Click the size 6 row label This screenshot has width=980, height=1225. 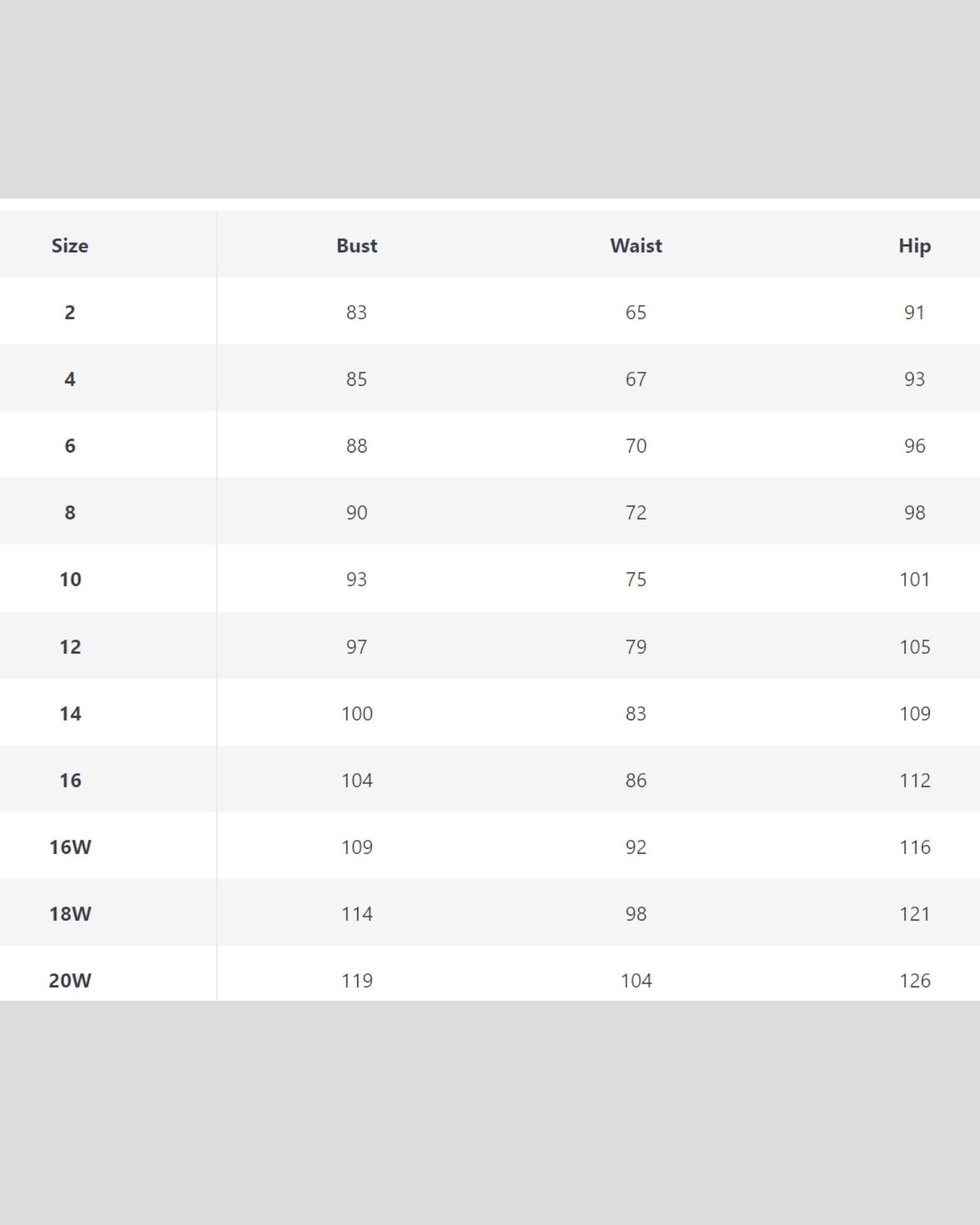pyautogui.click(x=70, y=446)
